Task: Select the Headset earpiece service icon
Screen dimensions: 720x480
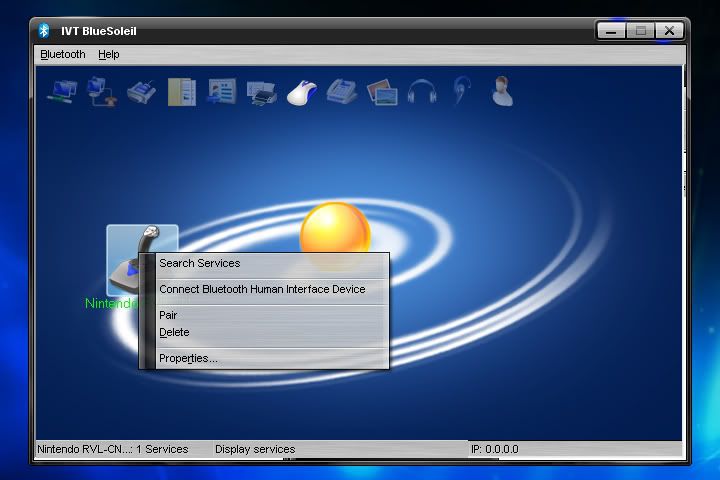Action: pos(461,92)
